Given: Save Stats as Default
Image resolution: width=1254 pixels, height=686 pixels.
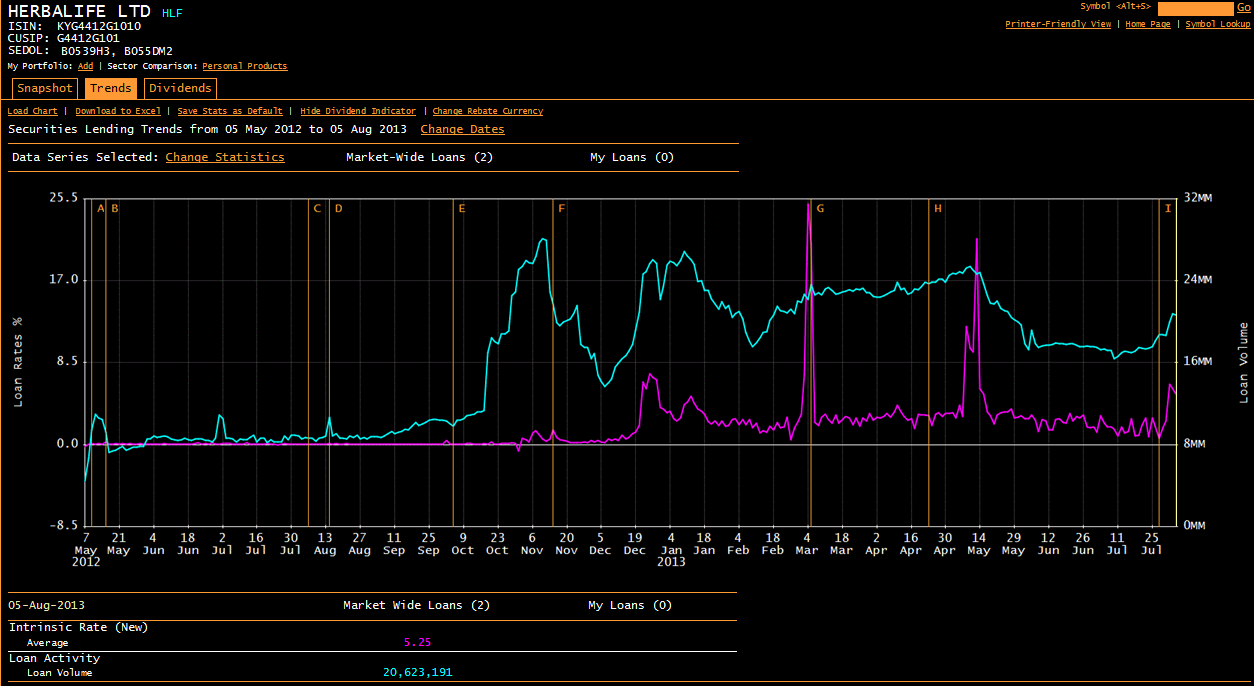Looking at the screenshot, I should coord(230,111).
